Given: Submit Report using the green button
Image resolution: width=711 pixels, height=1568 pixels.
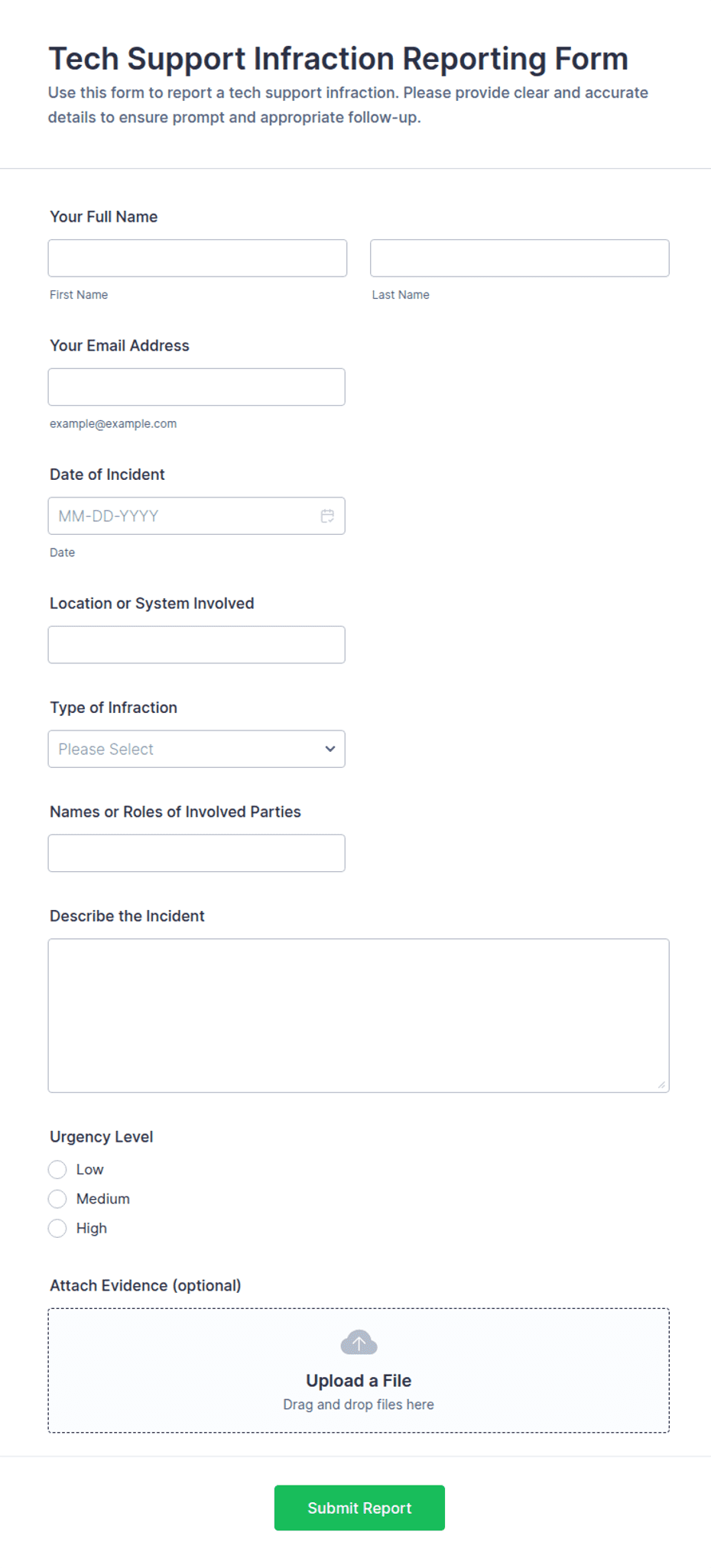Looking at the screenshot, I should pos(359,1508).
